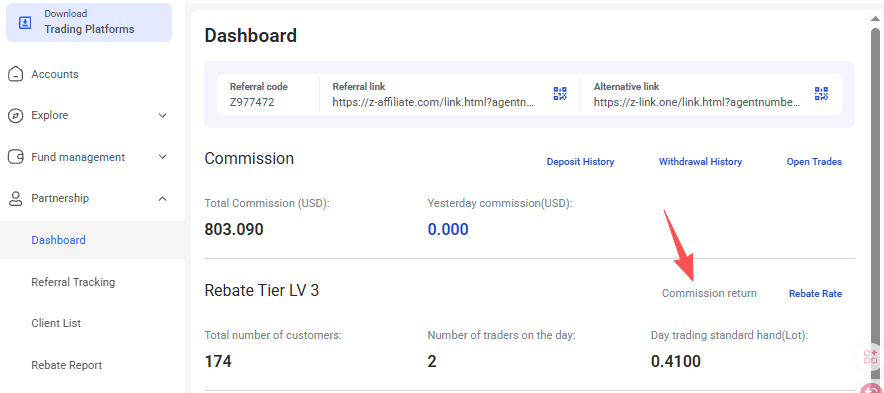
Task: Collapse the Partnership section chevron
Action: [162, 198]
